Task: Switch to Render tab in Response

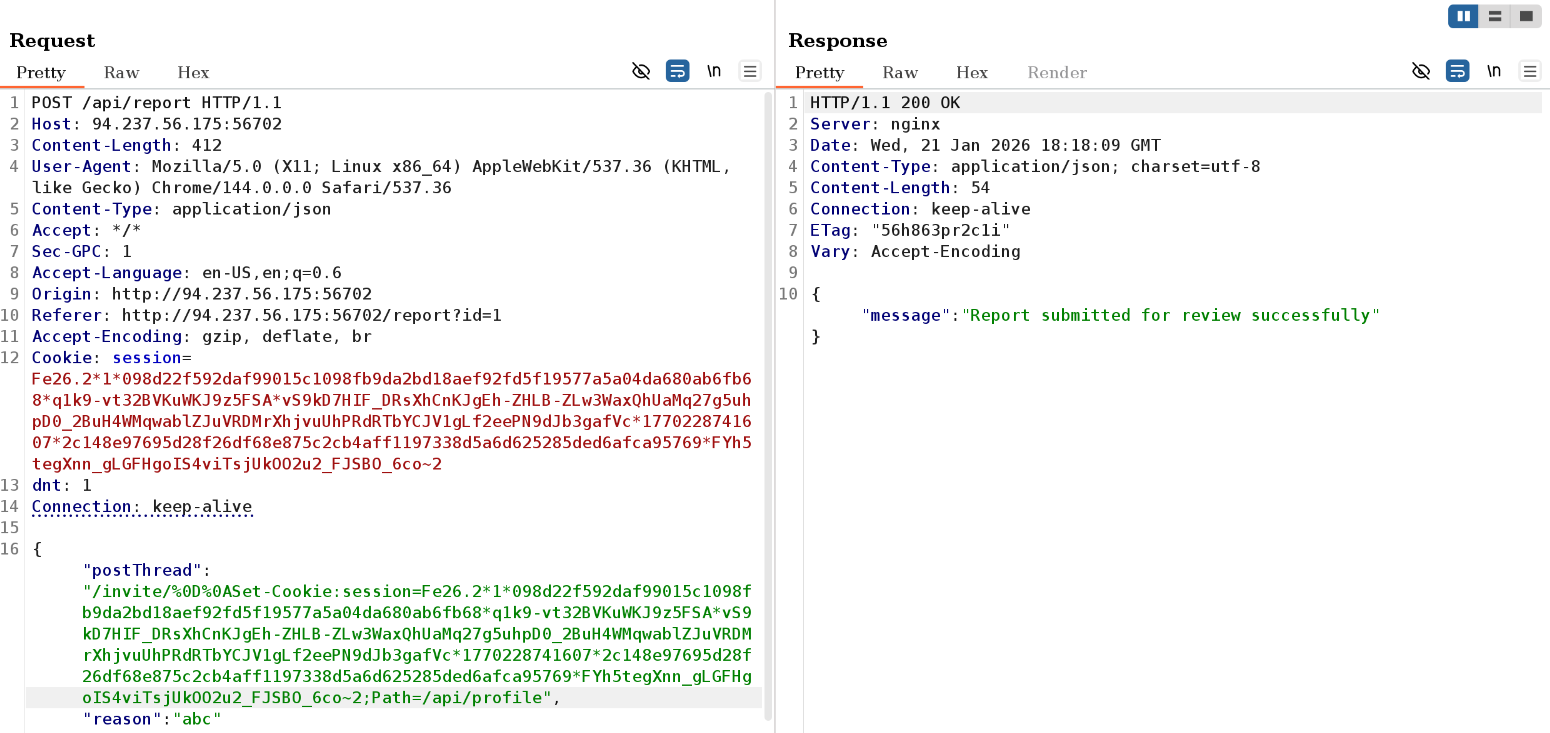Action: click(1057, 72)
